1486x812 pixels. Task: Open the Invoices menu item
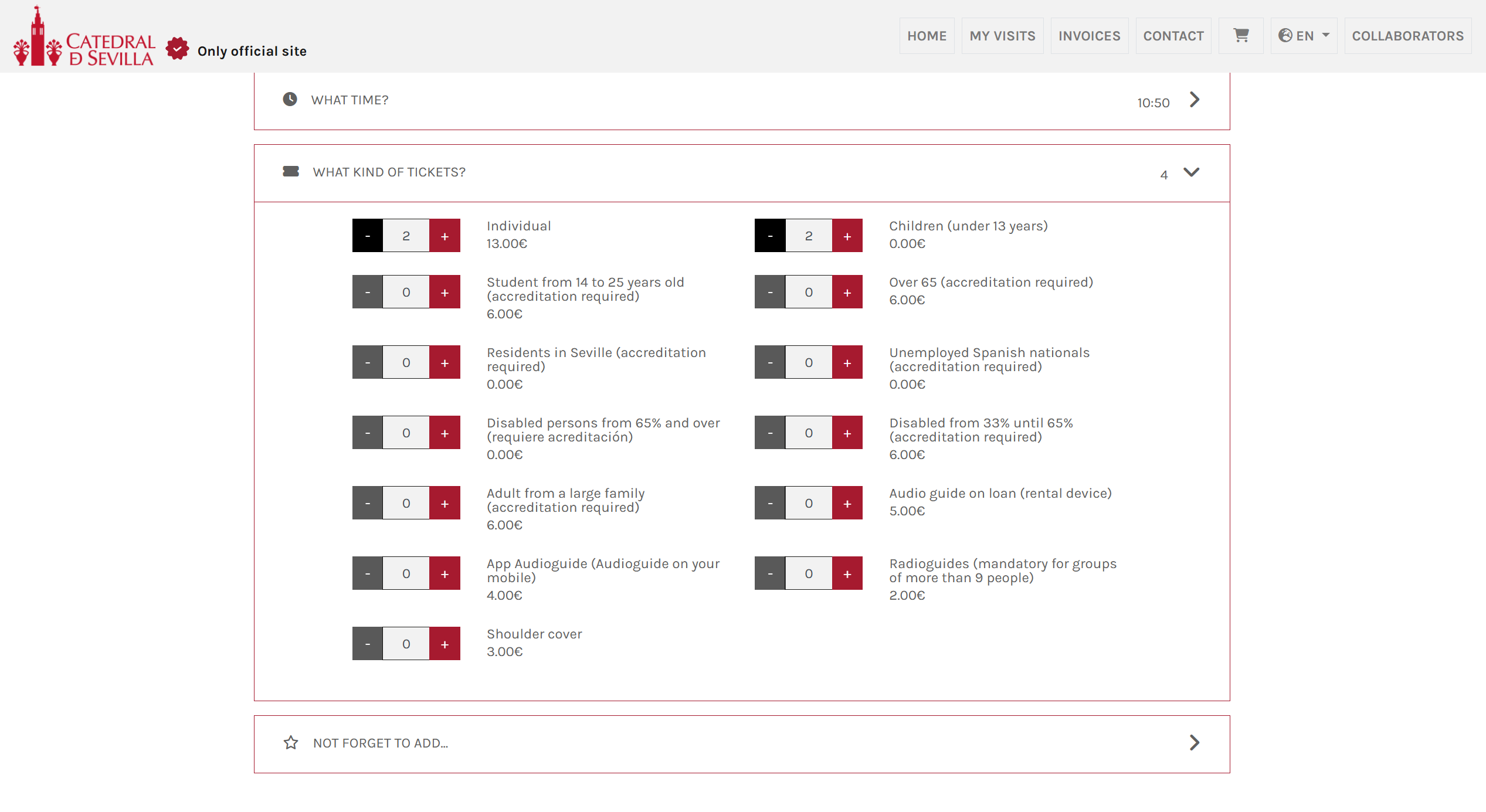point(1089,36)
